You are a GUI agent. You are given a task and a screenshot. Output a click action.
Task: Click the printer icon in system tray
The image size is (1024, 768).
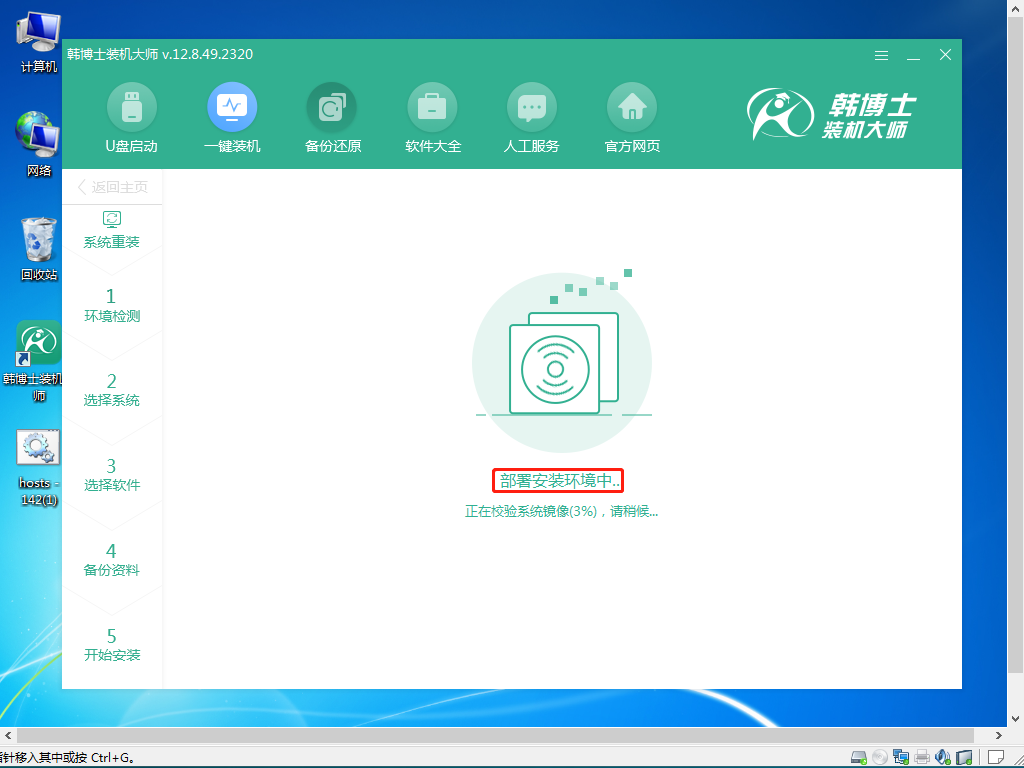click(921, 756)
